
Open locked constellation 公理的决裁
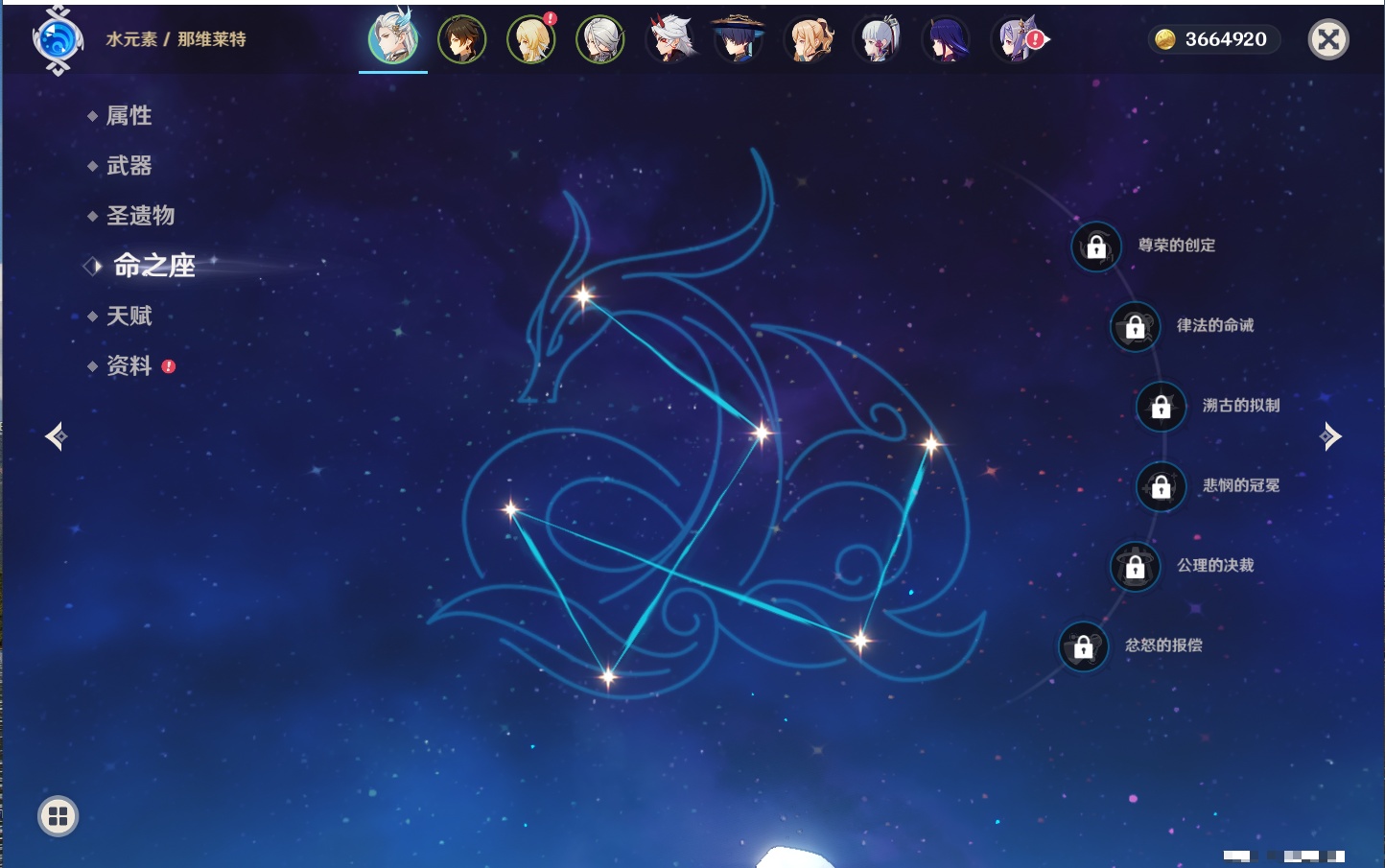tap(1136, 566)
